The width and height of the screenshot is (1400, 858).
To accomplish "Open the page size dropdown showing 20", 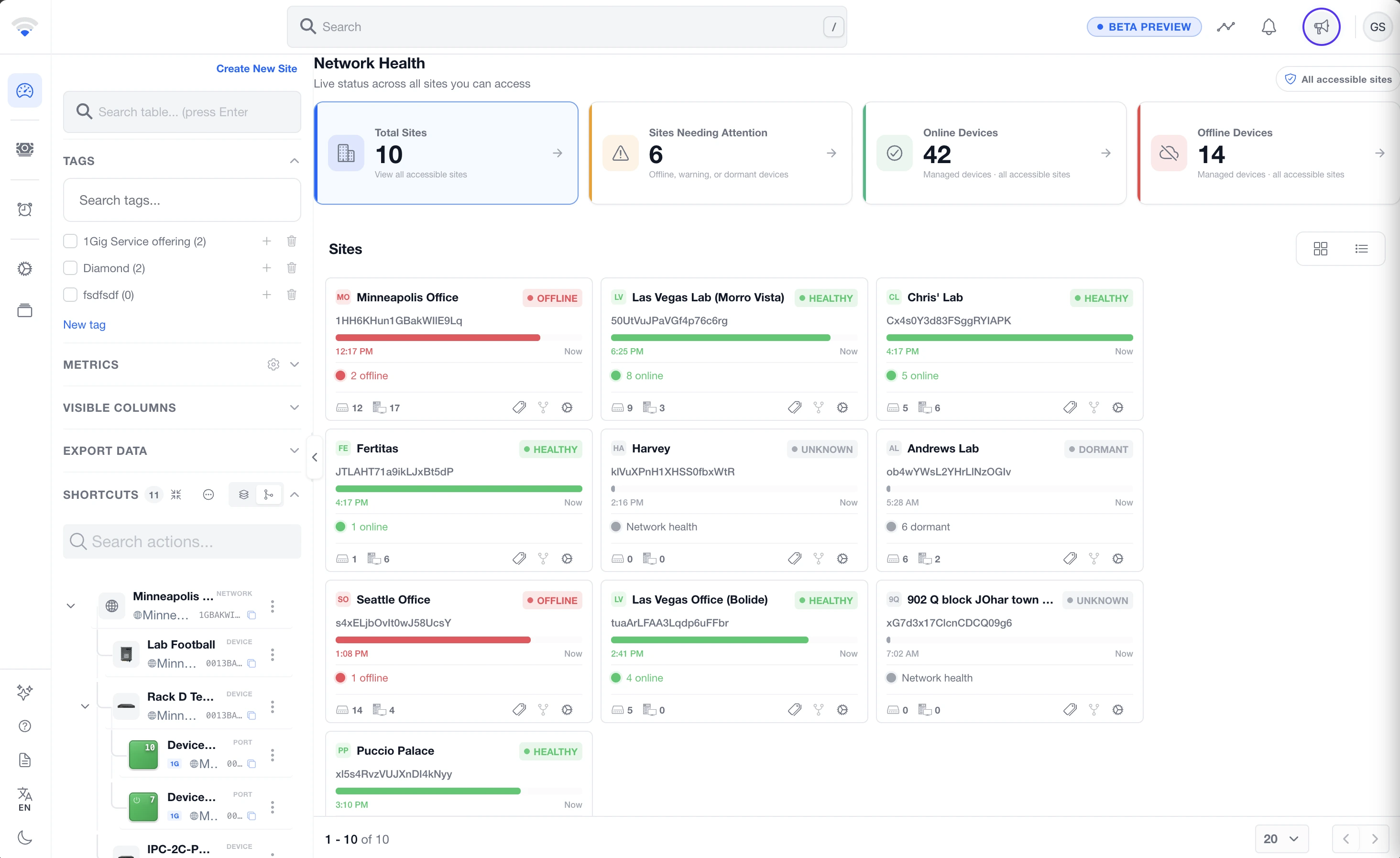I will tap(1281, 839).
